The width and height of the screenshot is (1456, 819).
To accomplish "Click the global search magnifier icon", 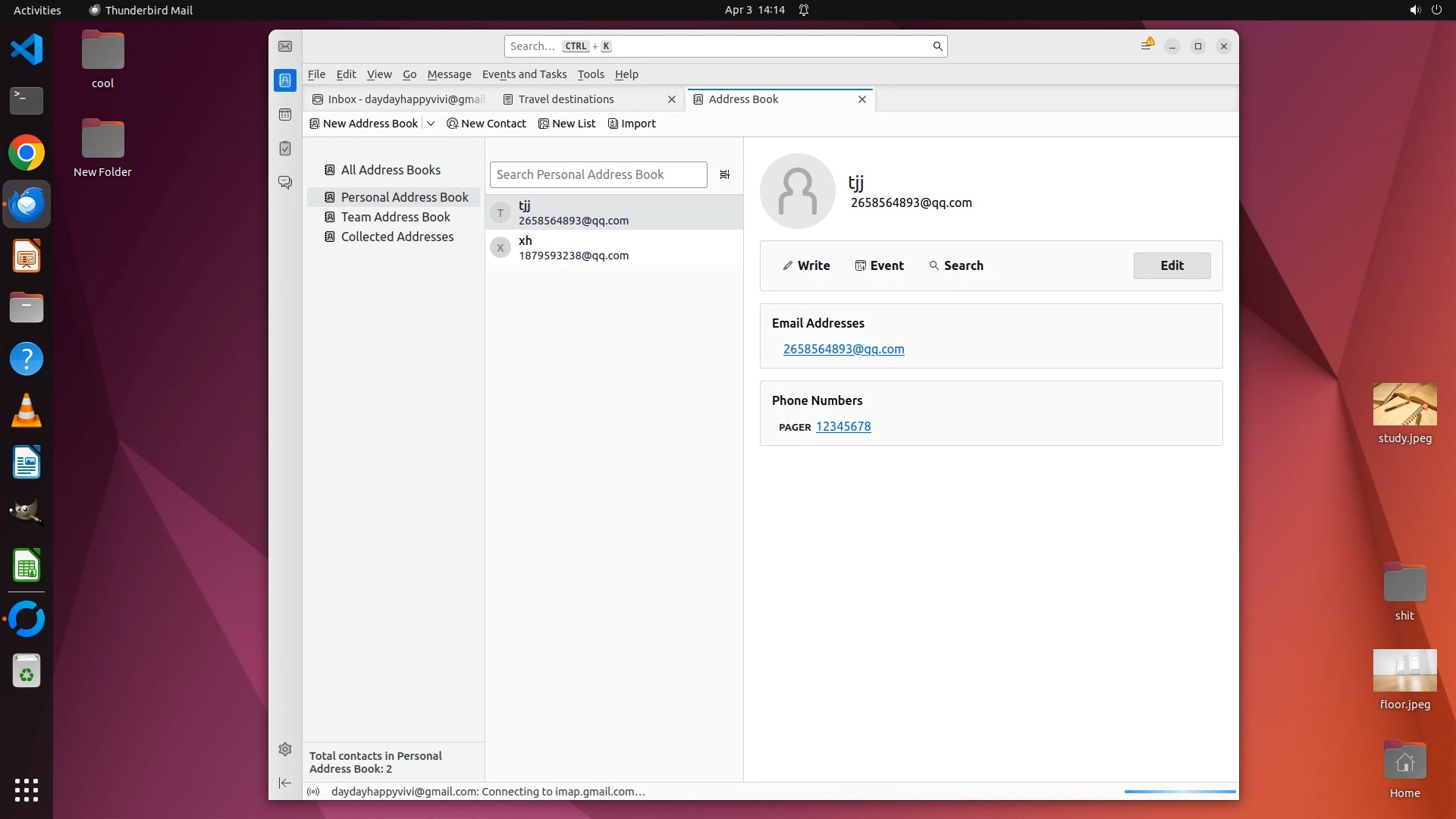I will 937,46.
